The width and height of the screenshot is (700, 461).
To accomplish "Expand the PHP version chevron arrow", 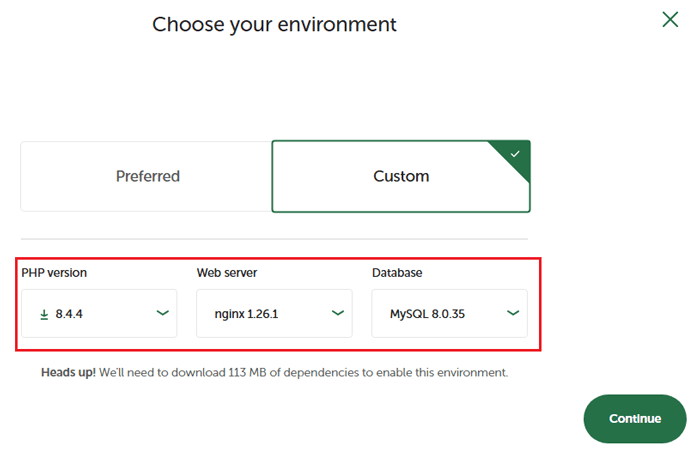I will coord(163,313).
